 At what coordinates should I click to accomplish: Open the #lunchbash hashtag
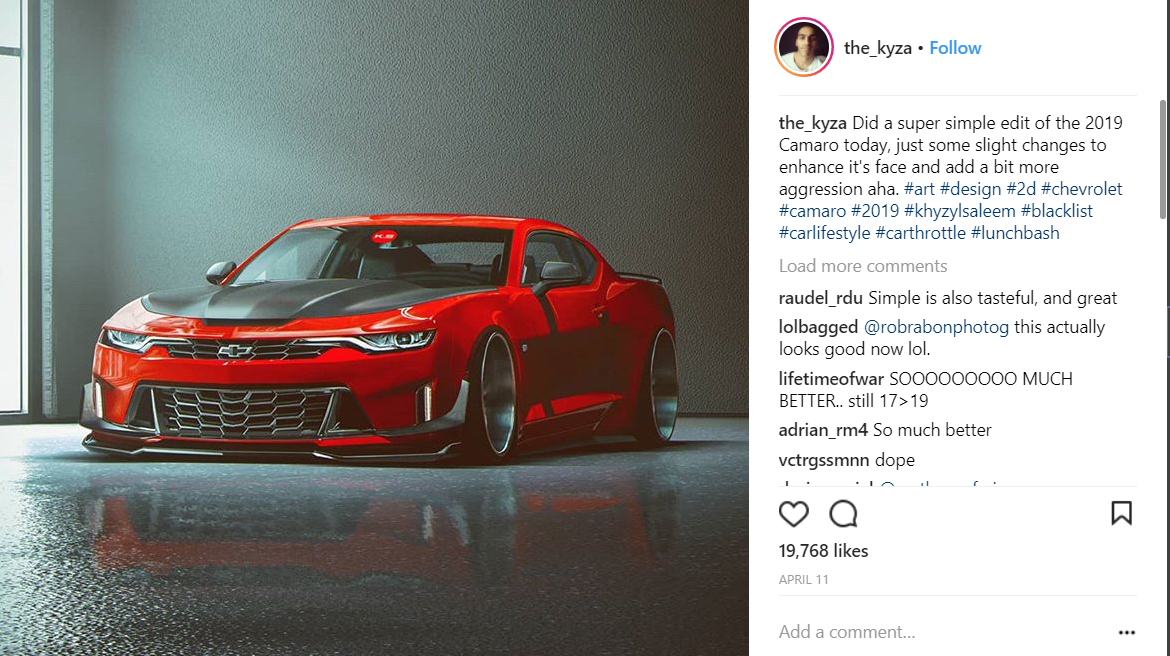[1015, 233]
